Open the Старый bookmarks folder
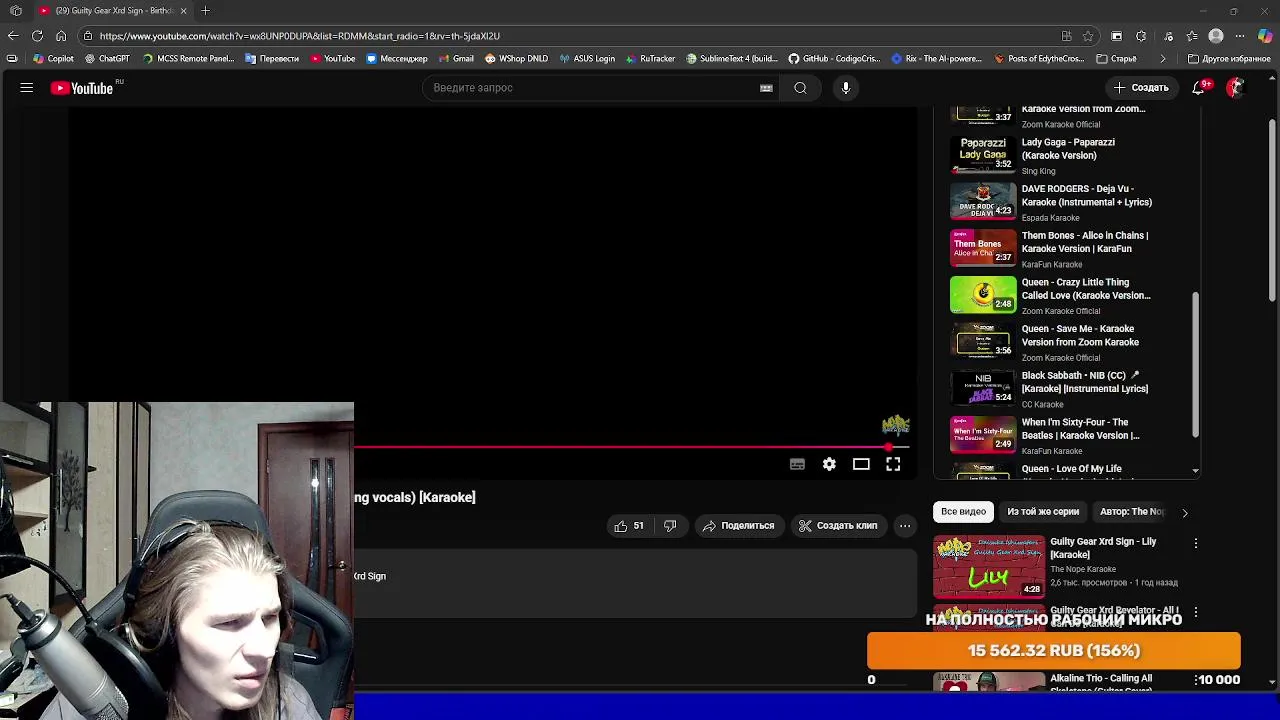The width and height of the screenshot is (1280, 720). (x=1116, y=59)
